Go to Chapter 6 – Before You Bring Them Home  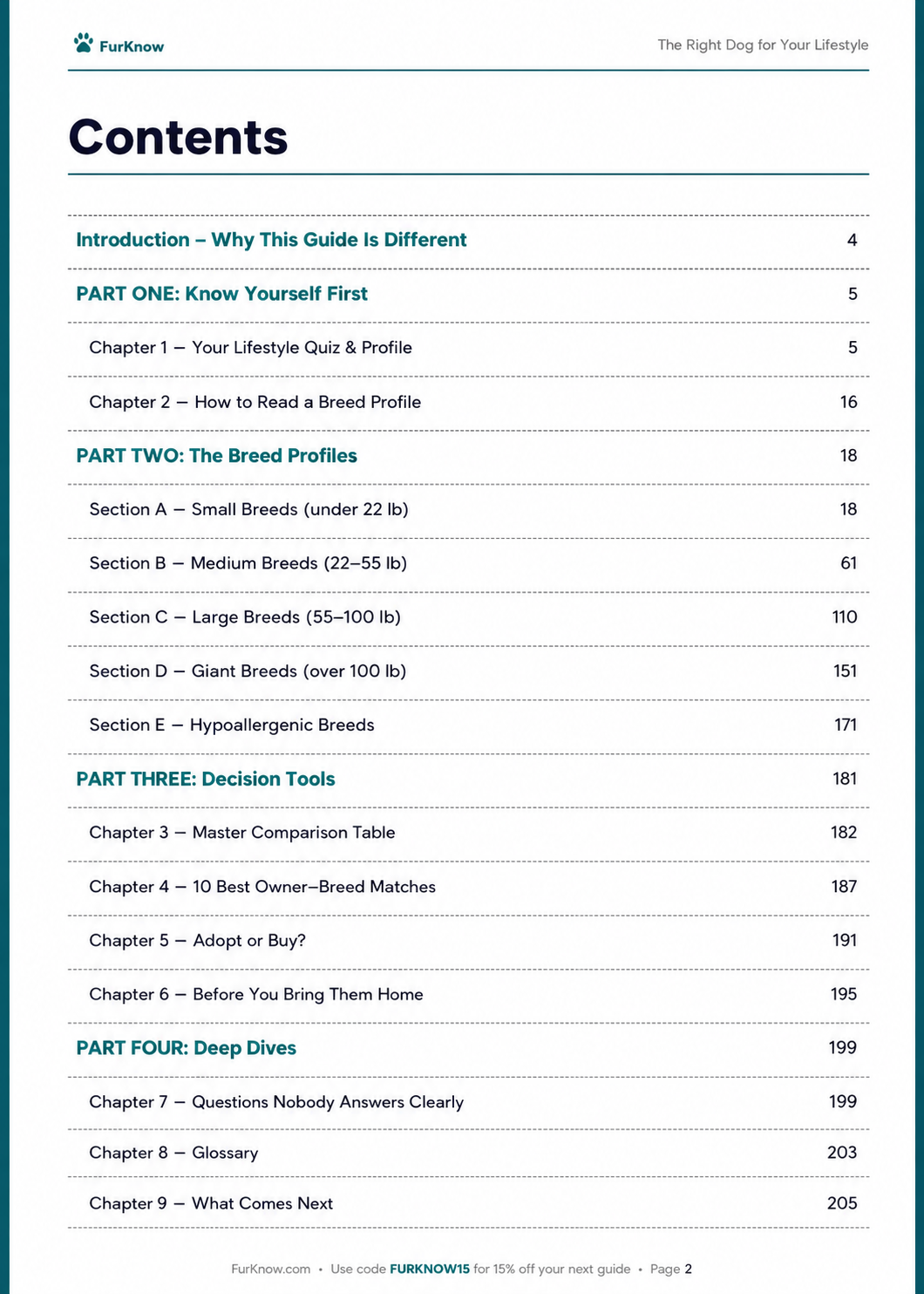[x=468, y=996]
